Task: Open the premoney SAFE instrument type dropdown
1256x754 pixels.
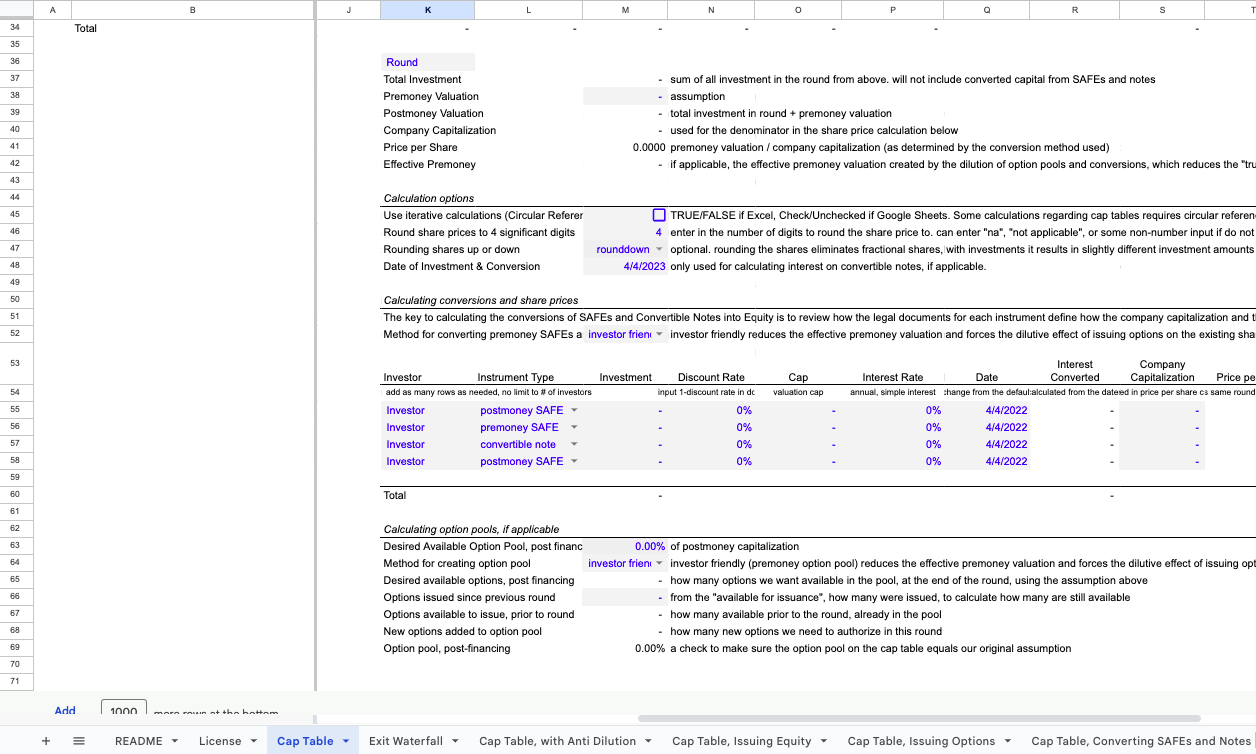Action: pos(574,427)
